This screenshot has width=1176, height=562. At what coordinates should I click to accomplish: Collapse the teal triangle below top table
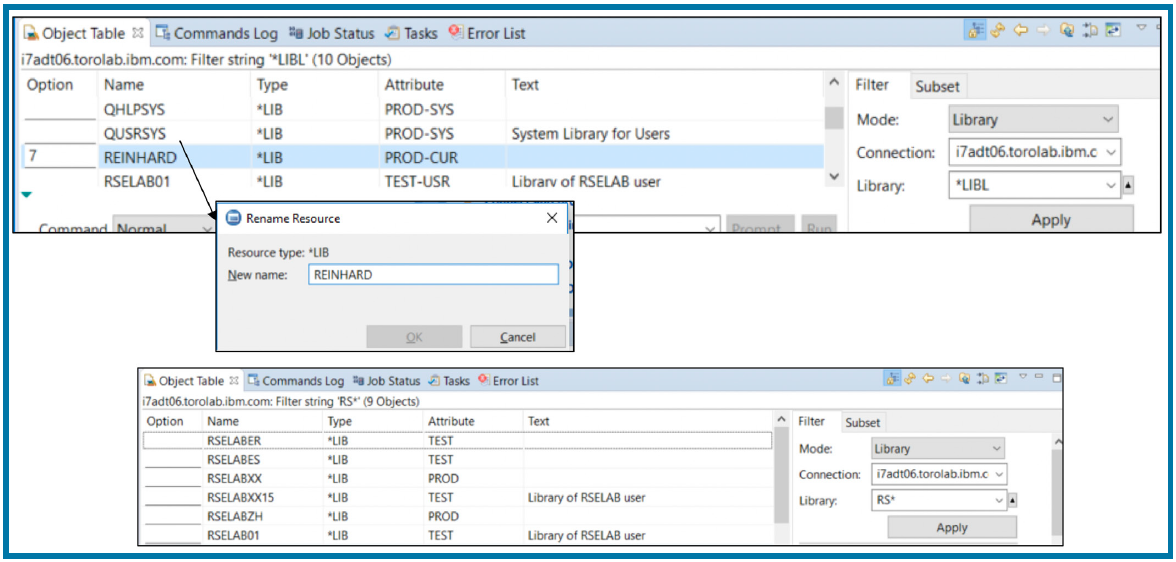tap(27, 195)
